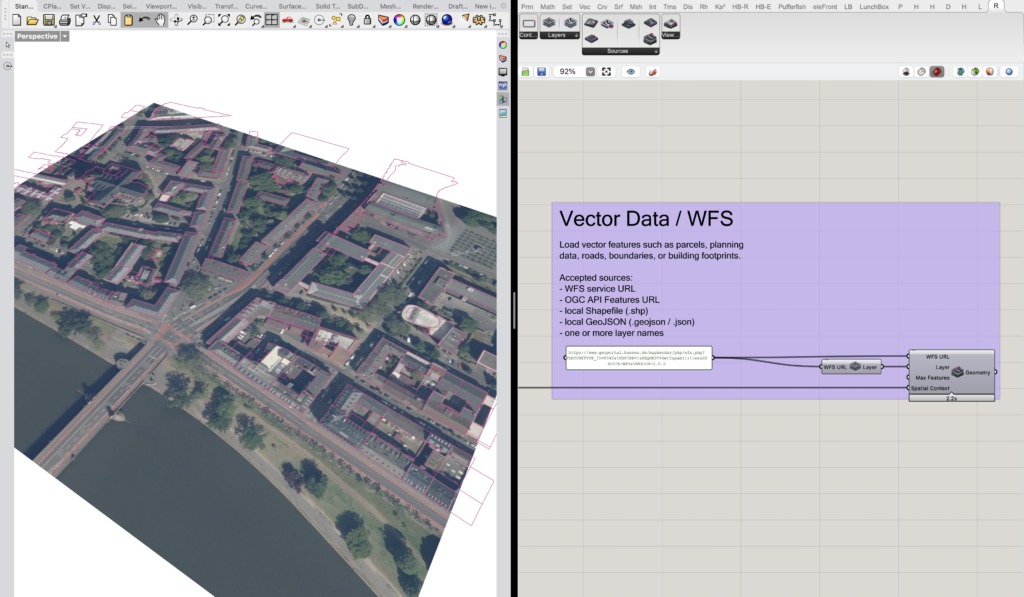
Task: Select the WFS URL to Layer component
Action: point(851,367)
